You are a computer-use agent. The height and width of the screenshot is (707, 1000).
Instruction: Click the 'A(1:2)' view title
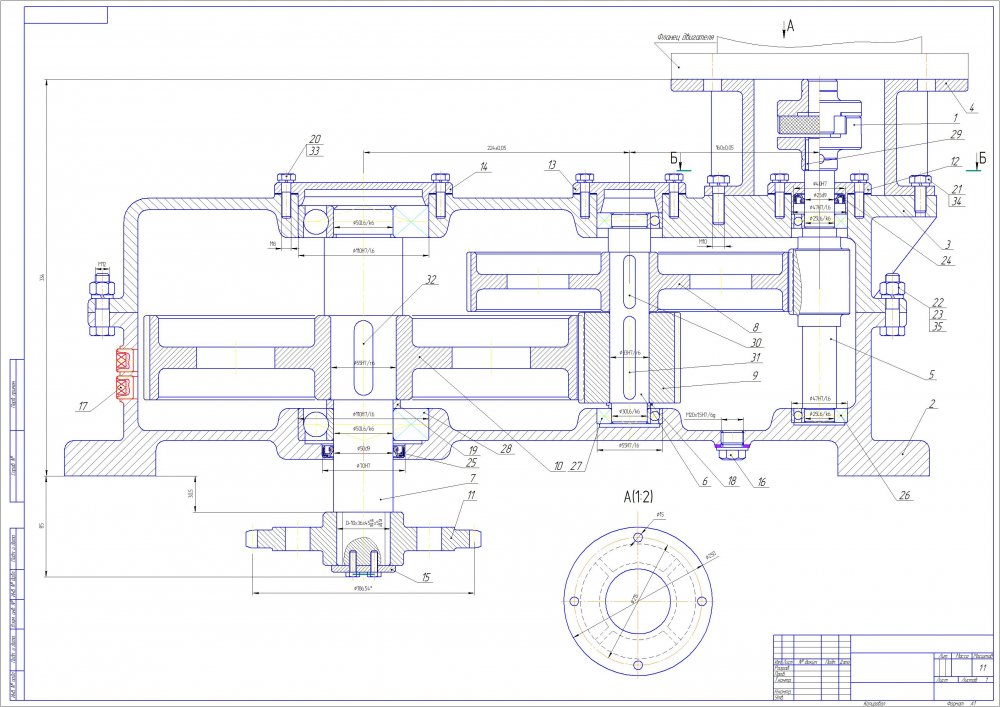click(x=640, y=497)
